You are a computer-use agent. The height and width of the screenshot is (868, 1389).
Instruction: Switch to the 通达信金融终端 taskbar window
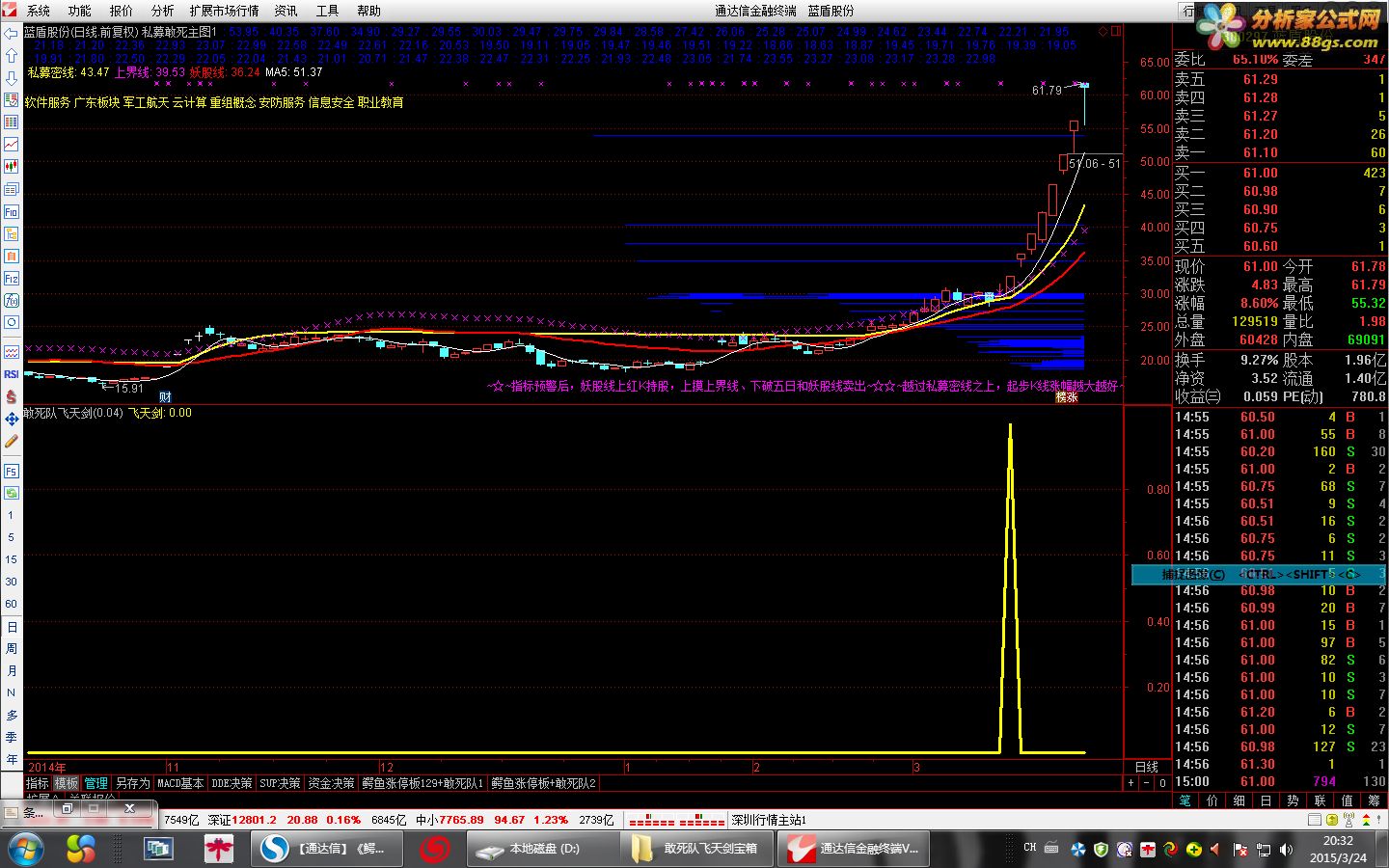pos(854,849)
